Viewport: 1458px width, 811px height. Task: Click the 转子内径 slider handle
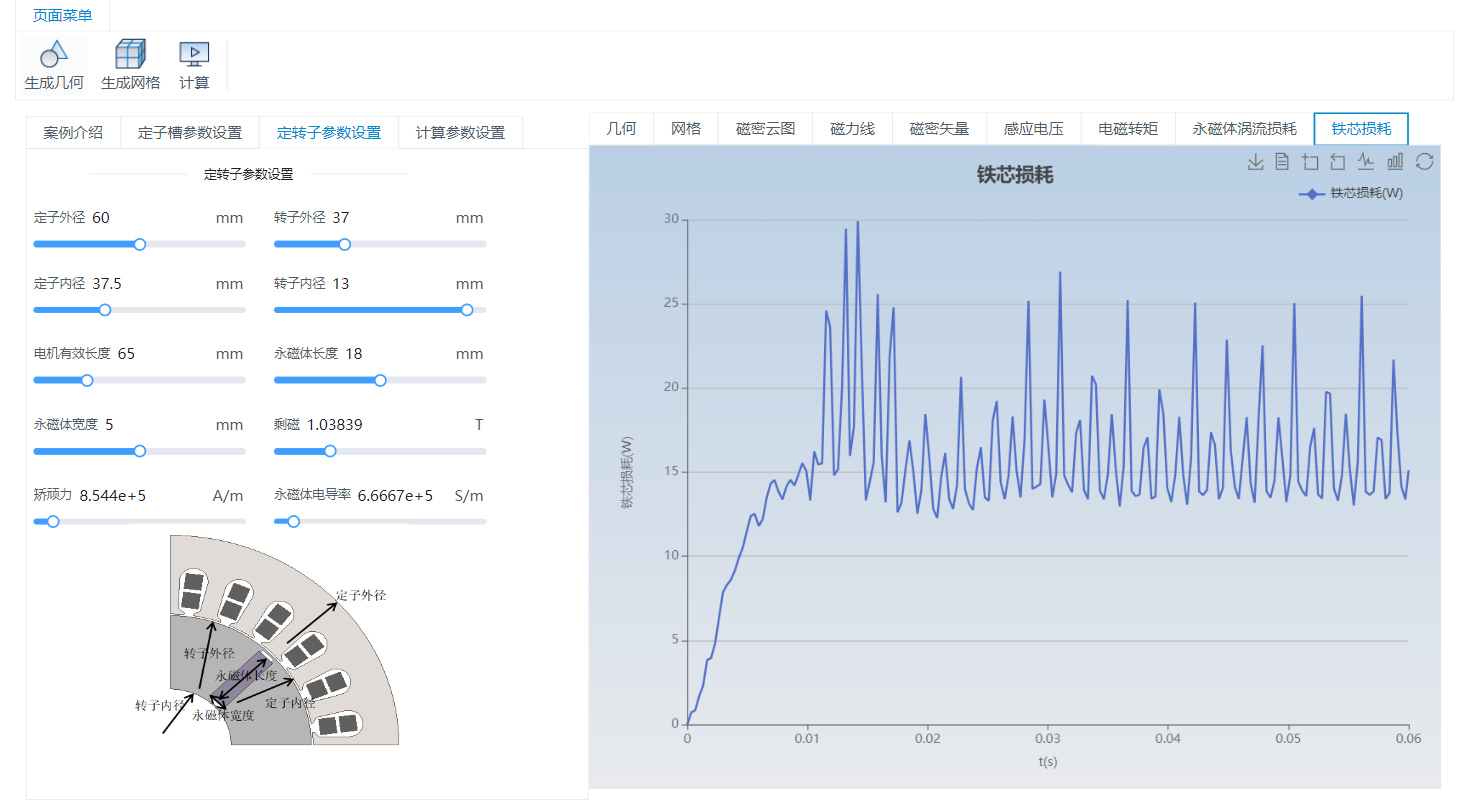coord(467,310)
